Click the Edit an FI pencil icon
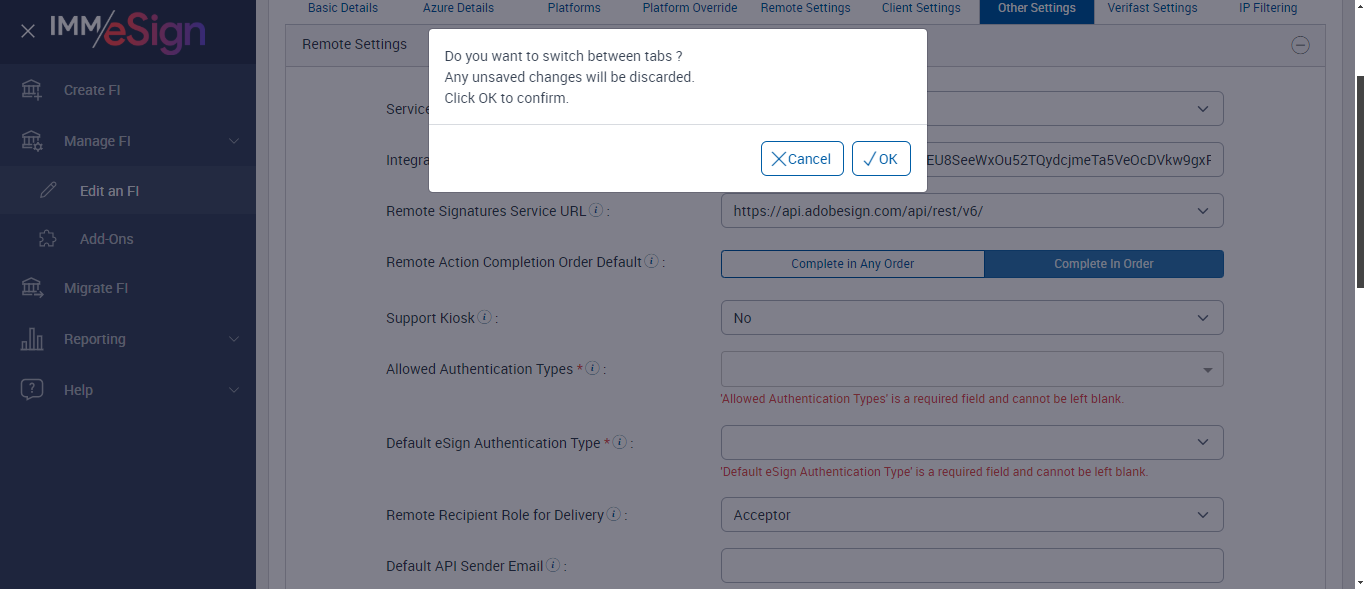1366x589 pixels. coord(48,191)
